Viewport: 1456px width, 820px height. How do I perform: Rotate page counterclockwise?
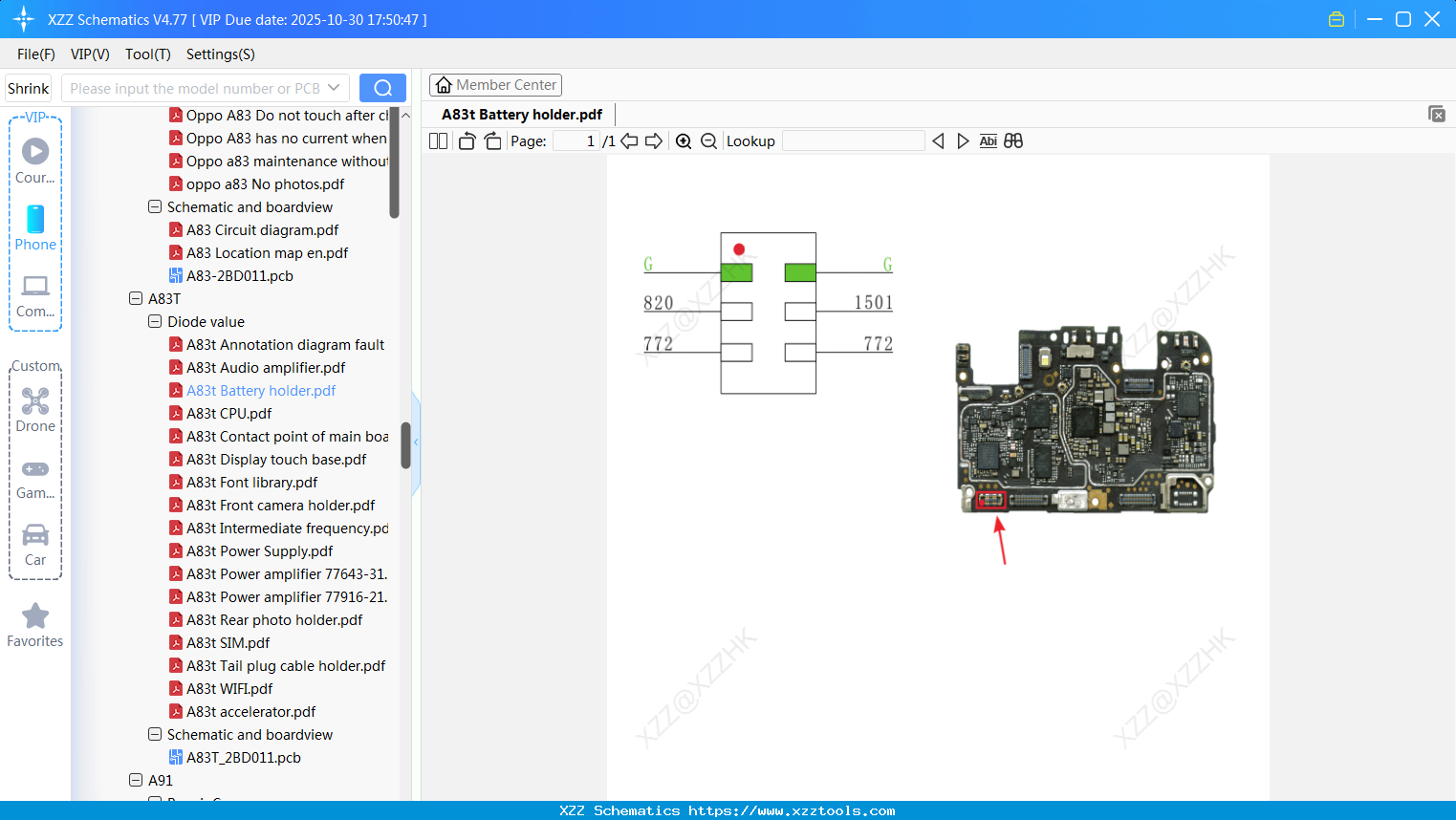coord(467,141)
